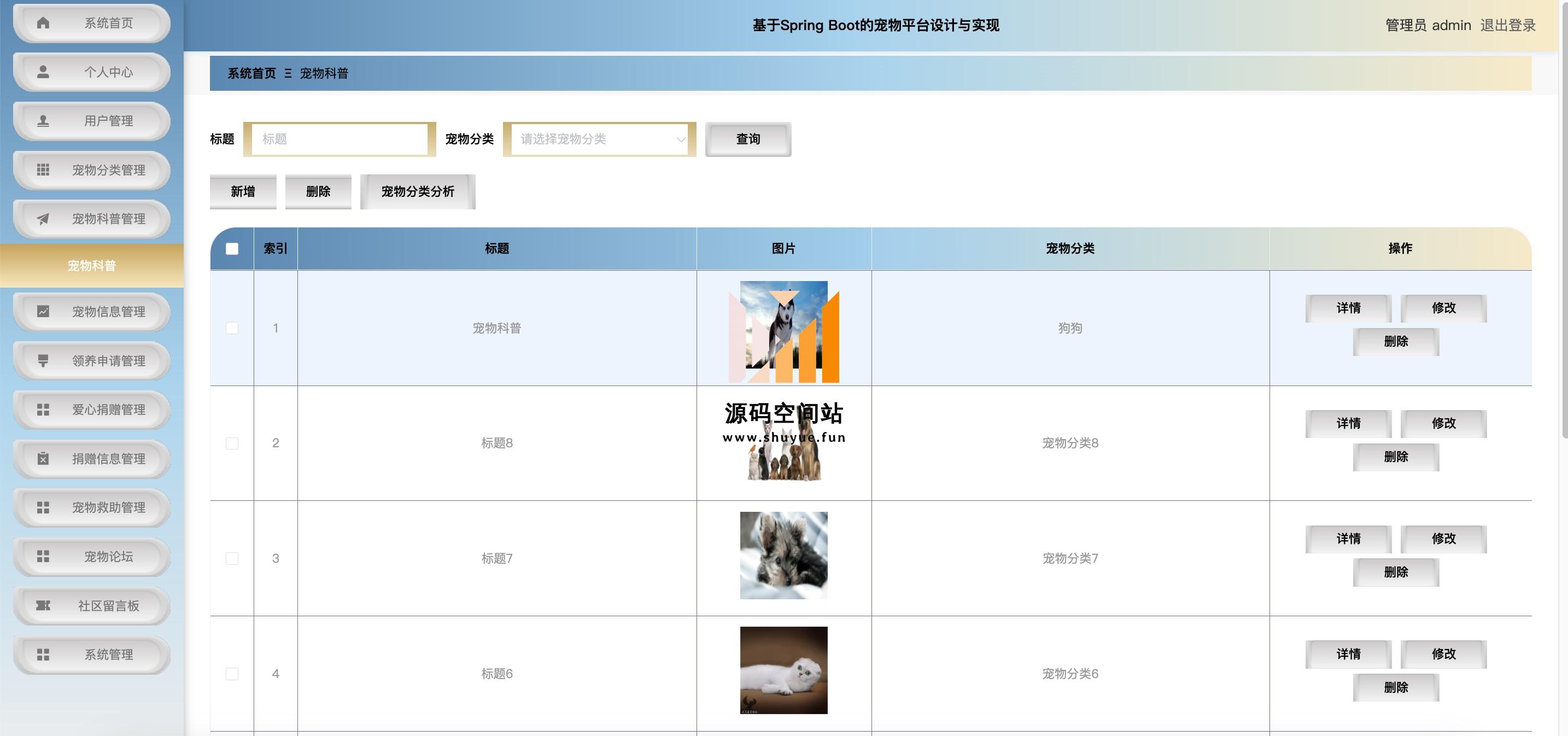
Task: Click the paper plane icon beside 宠物科普管理
Action: tap(43, 219)
